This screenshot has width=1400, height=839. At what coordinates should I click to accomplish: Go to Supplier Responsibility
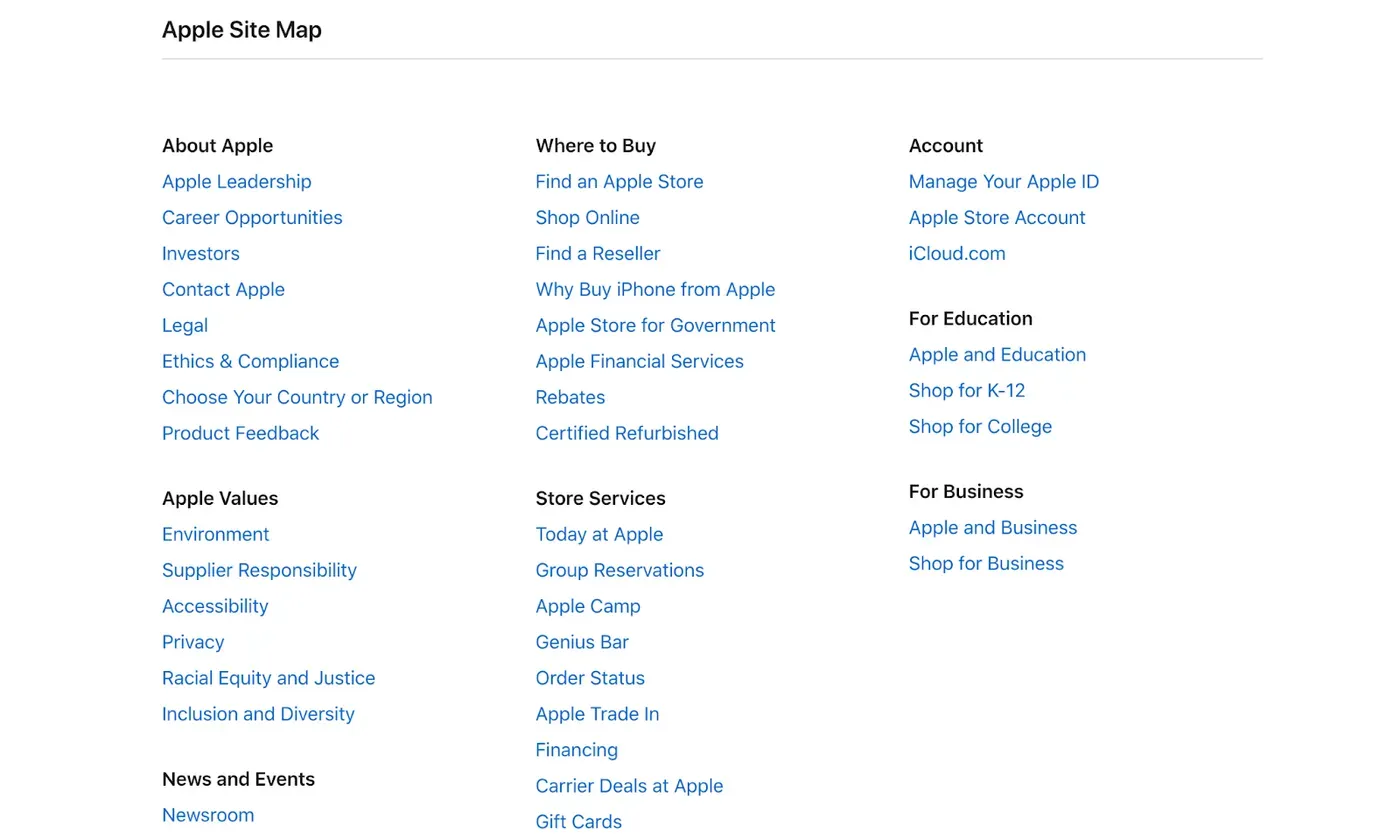point(259,570)
